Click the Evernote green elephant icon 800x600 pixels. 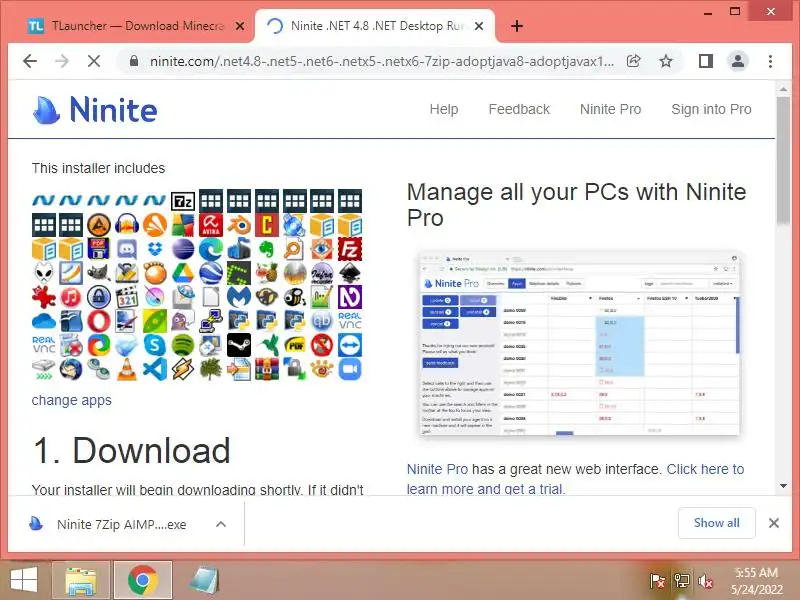(x=266, y=249)
